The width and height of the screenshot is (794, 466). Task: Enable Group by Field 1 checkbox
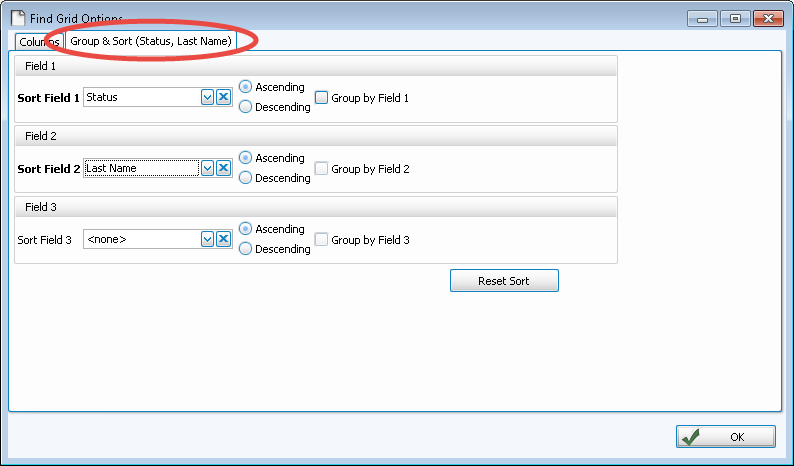point(322,98)
